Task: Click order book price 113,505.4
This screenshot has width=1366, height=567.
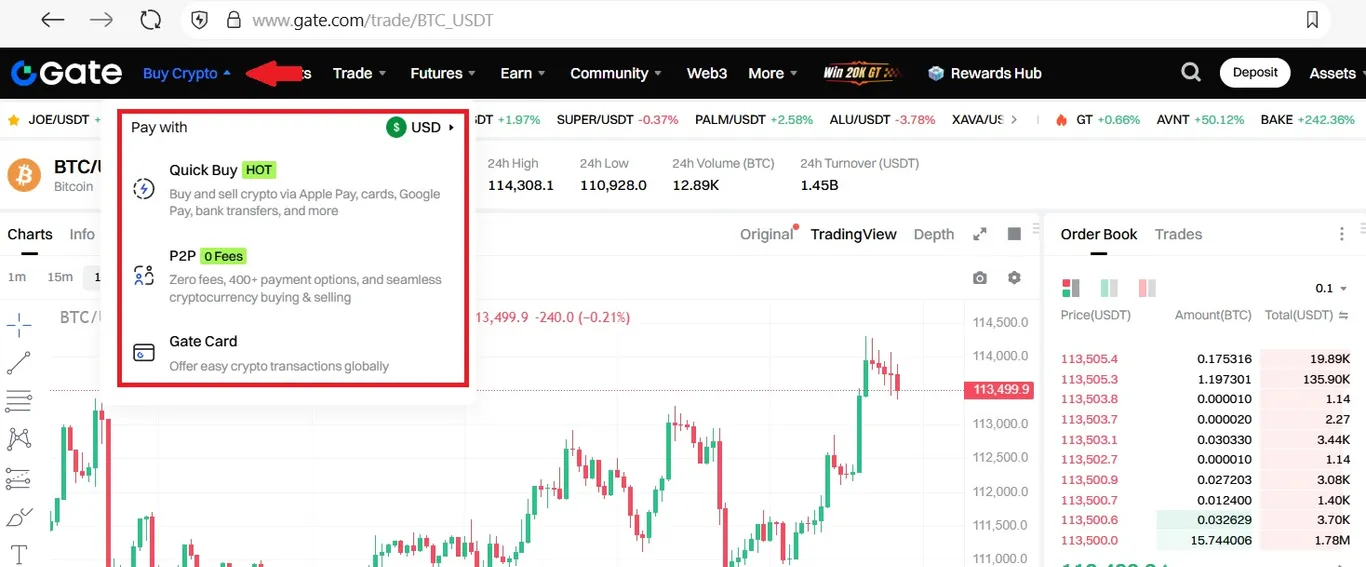Action: tap(1089, 359)
